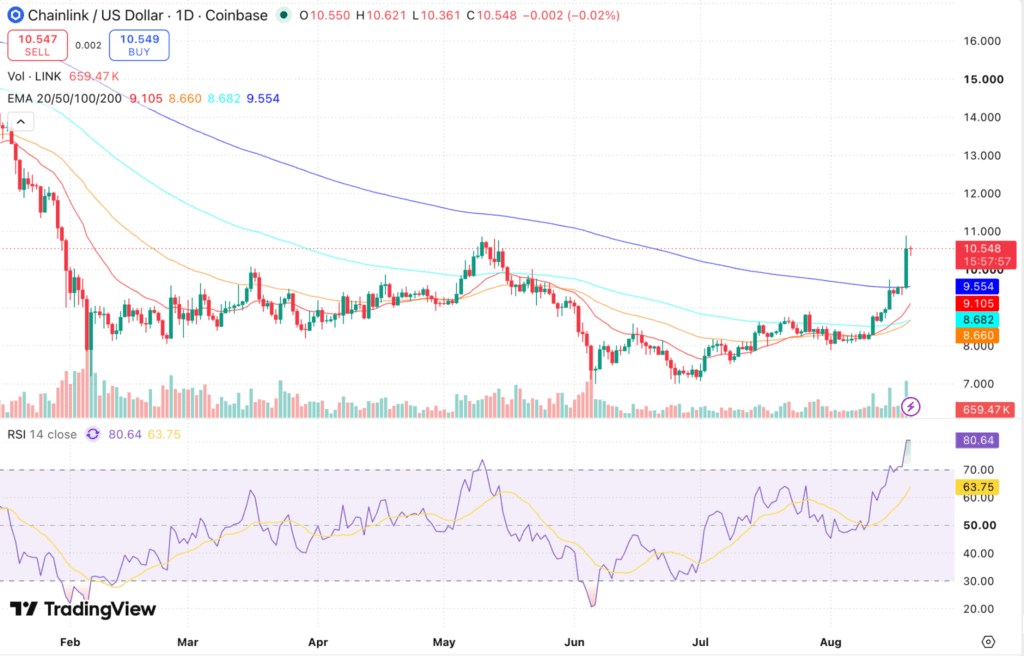The height and width of the screenshot is (656, 1024).
Task: Click the purple 80.64 RSI axis tag
Action: click(x=977, y=440)
